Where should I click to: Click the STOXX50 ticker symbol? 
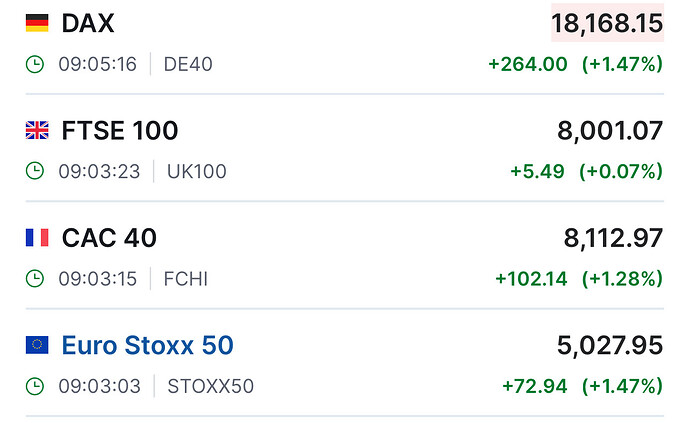[210, 386]
